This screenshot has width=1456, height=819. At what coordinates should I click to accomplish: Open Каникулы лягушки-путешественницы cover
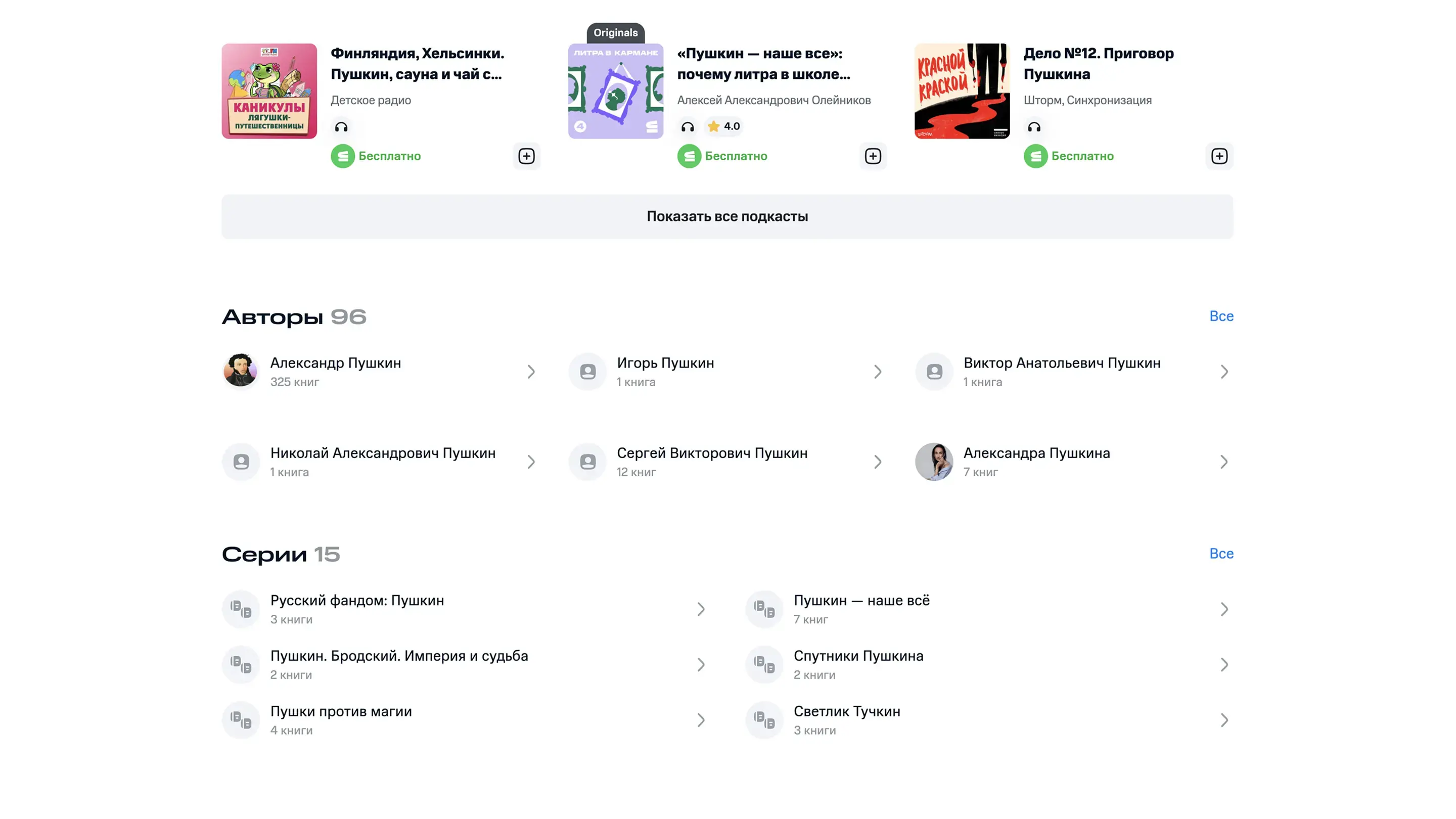[269, 91]
